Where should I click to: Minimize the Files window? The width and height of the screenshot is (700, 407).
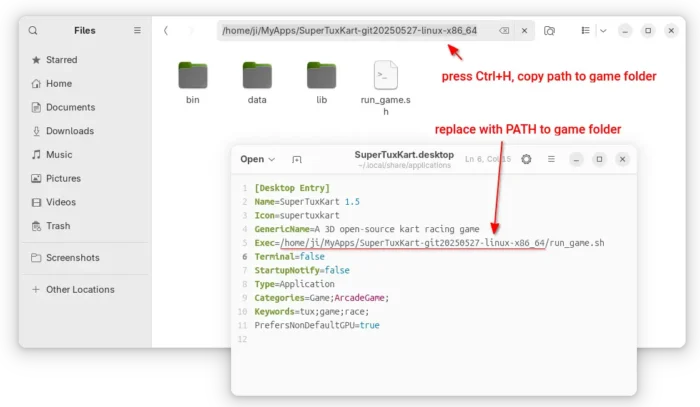(x=625, y=30)
